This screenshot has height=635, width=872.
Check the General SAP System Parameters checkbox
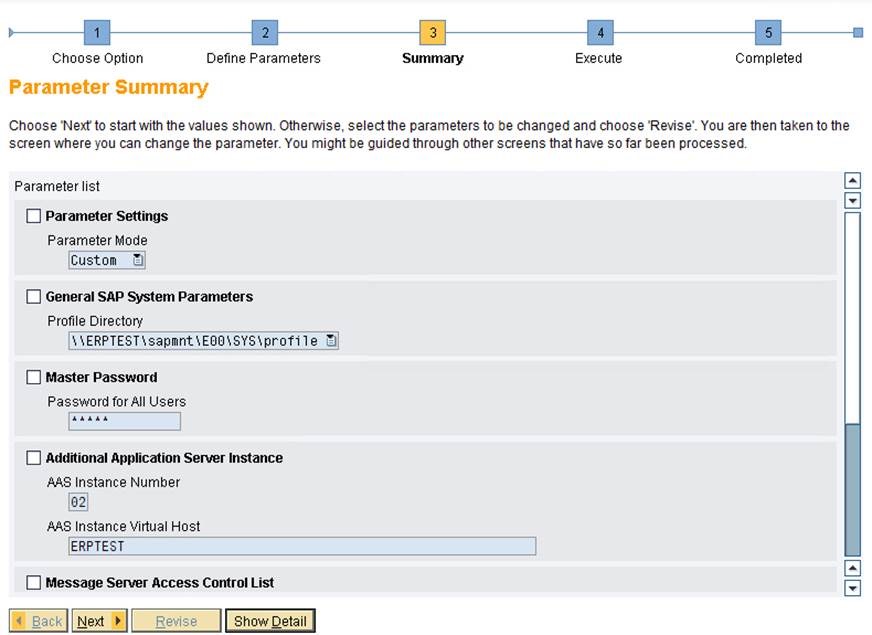(33, 296)
